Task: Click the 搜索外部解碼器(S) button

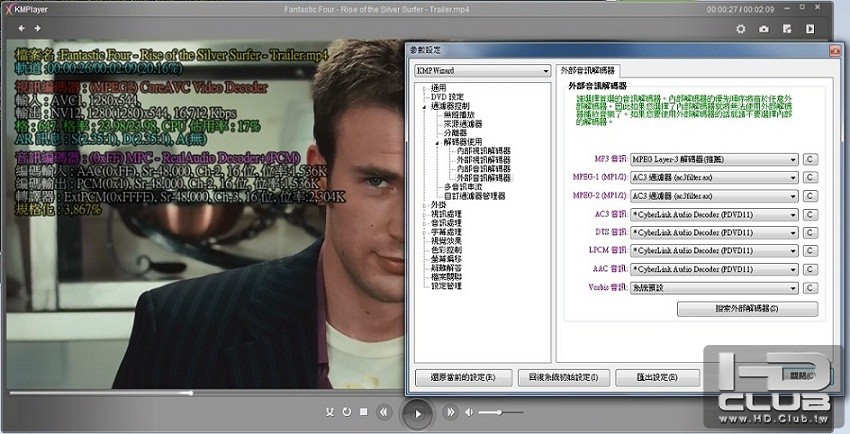Action: [747, 308]
